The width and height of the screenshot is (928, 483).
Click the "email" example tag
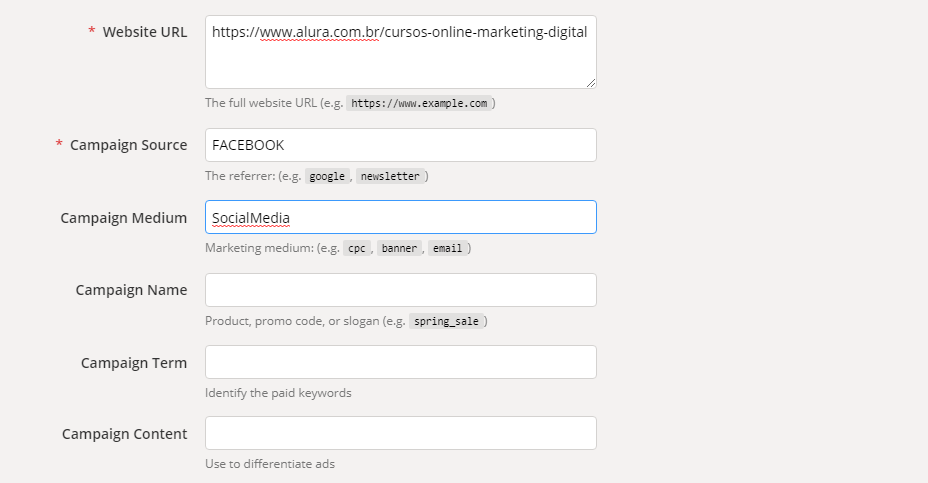pyautogui.click(x=447, y=248)
